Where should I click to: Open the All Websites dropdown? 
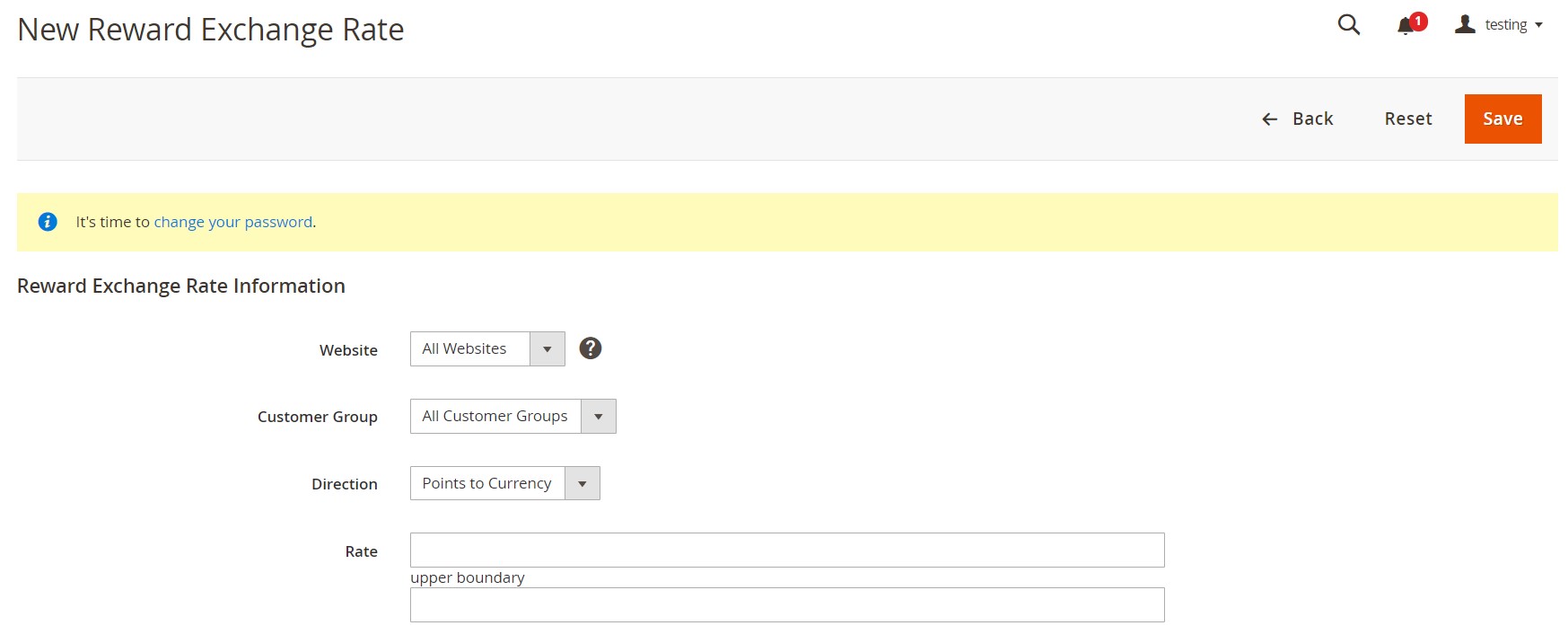pyautogui.click(x=487, y=349)
